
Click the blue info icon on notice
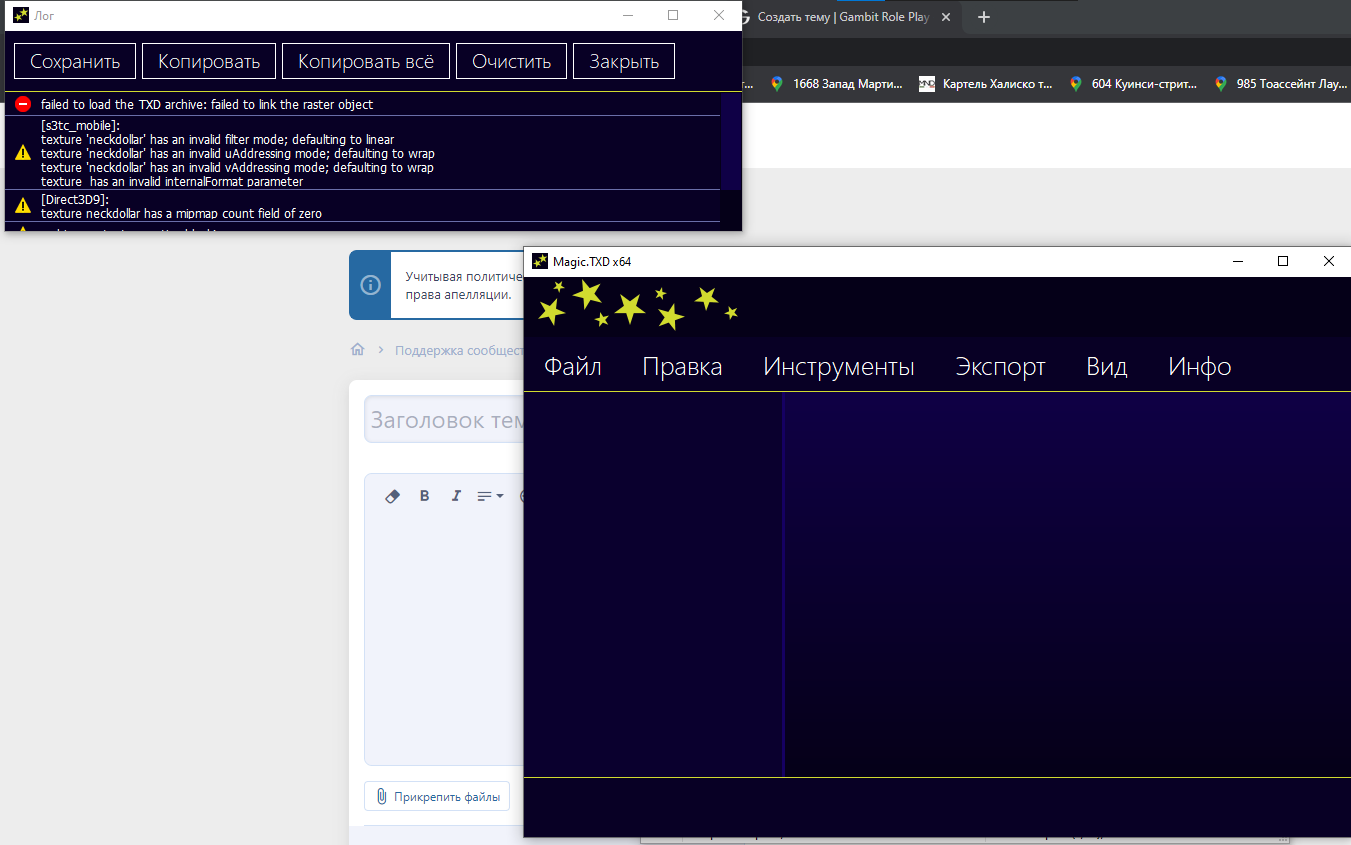[370, 285]
